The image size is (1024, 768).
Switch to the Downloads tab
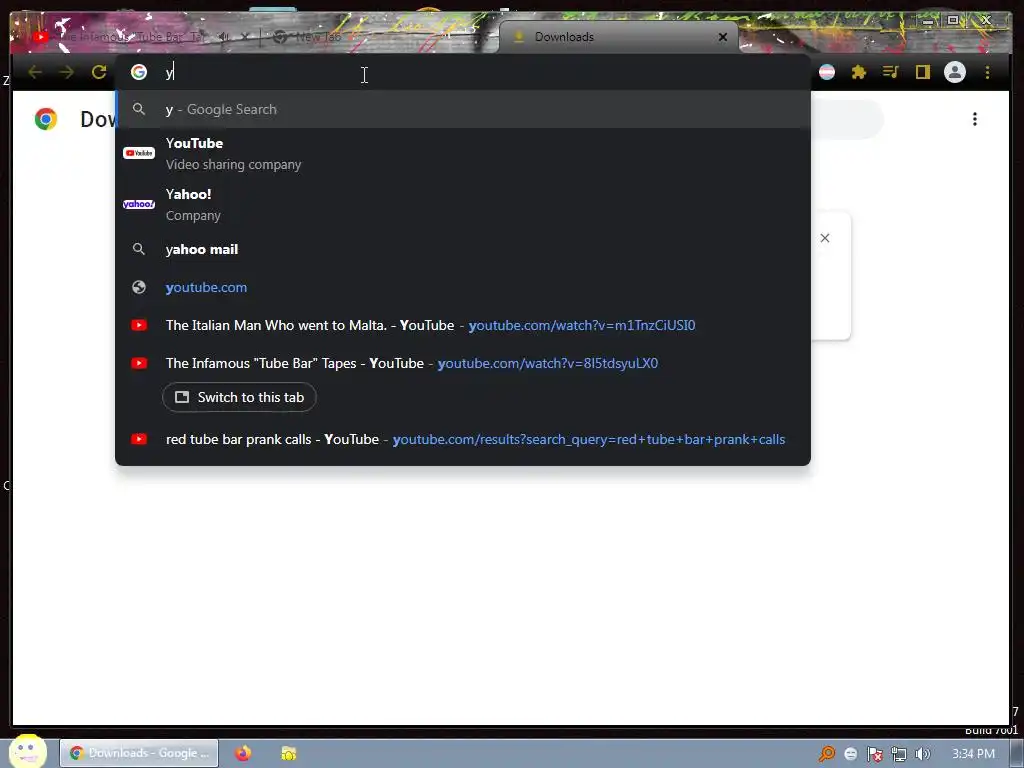click(618, 37)
